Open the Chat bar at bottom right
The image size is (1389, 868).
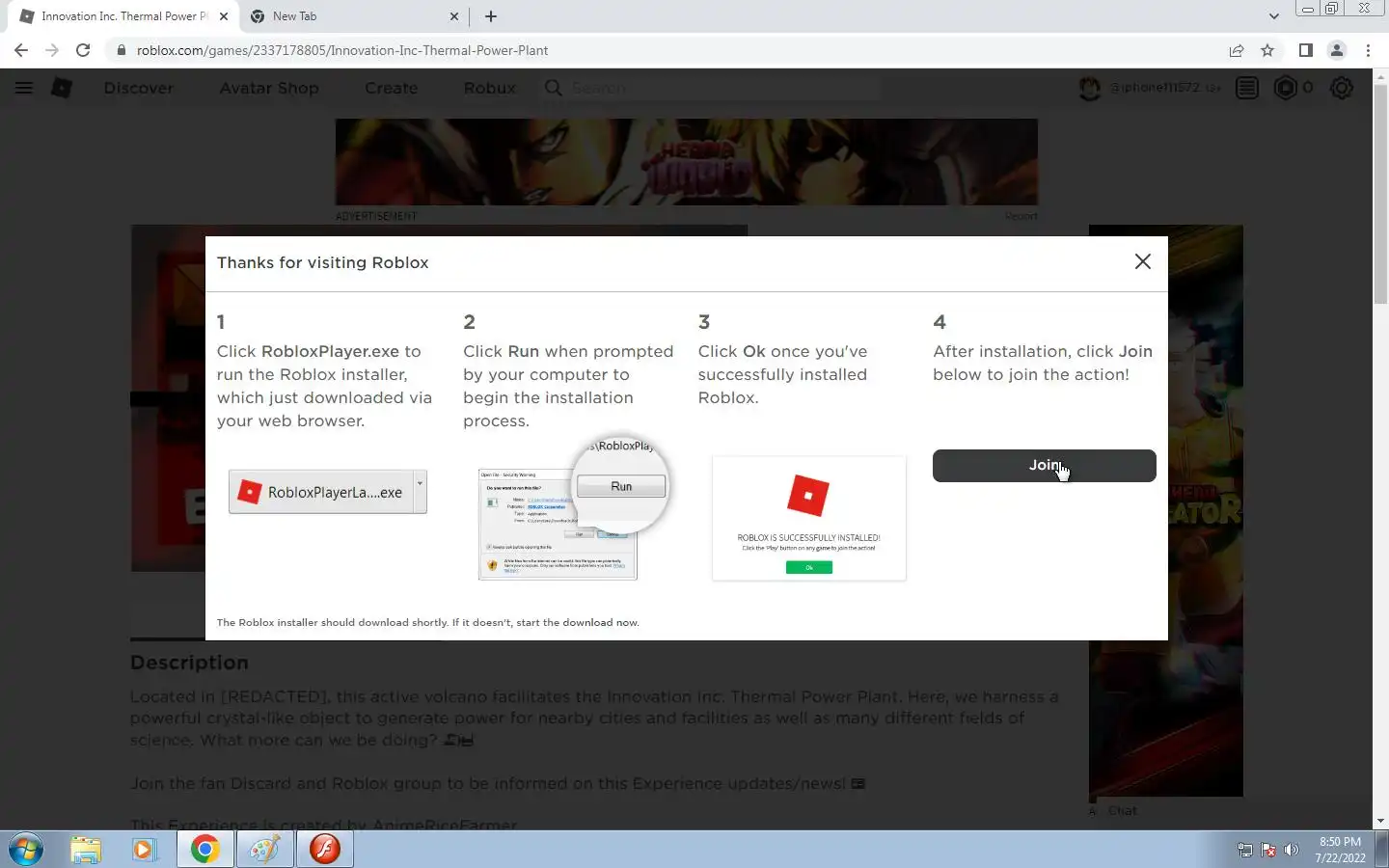click(1123, 811)
